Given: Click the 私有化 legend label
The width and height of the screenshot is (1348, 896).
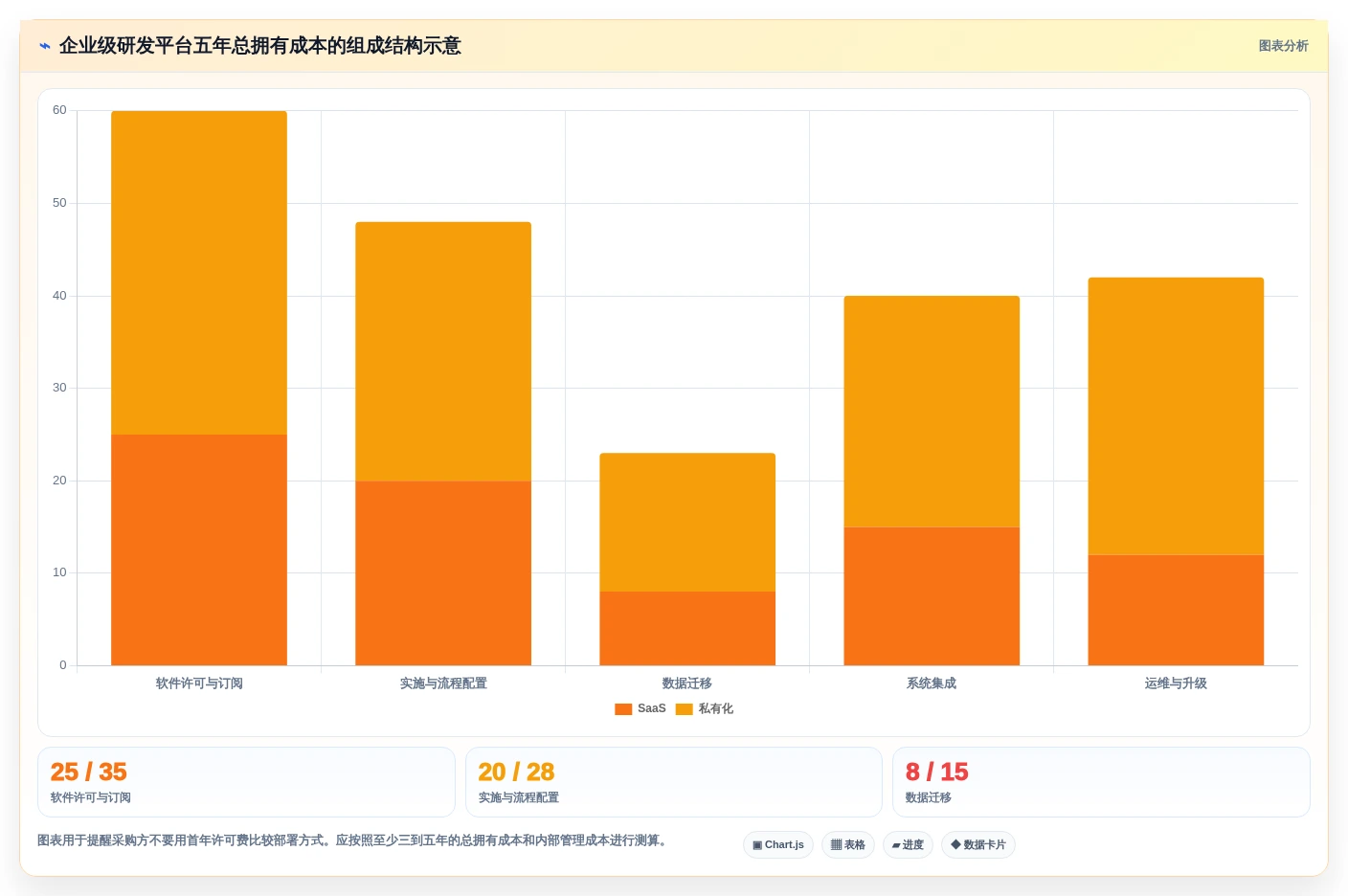Looking at the screenshot, I should (x=715, y=708).
